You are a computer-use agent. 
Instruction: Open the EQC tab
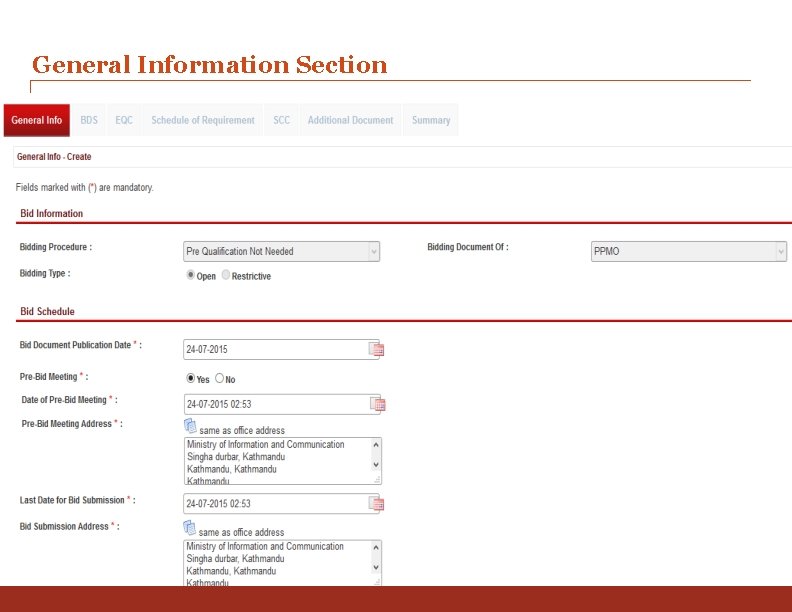click(x=124, y=120)
